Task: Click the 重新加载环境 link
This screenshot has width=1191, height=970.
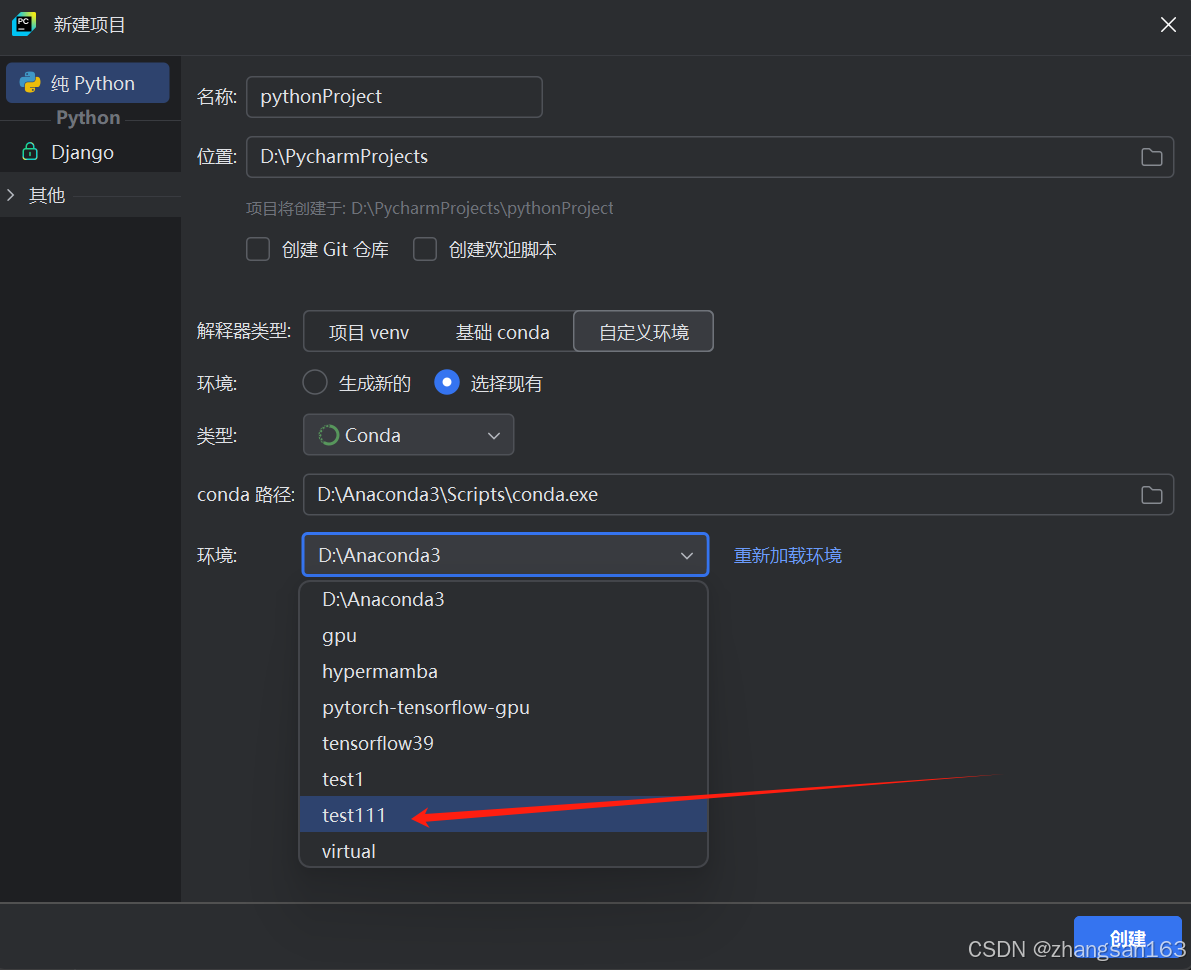Action: [x=787, y=555]
